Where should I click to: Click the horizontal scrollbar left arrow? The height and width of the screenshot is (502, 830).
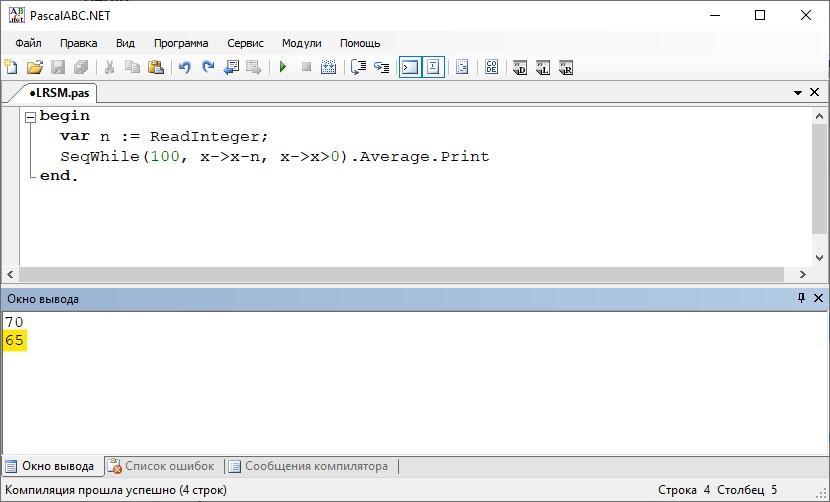(x=10, y=274)
